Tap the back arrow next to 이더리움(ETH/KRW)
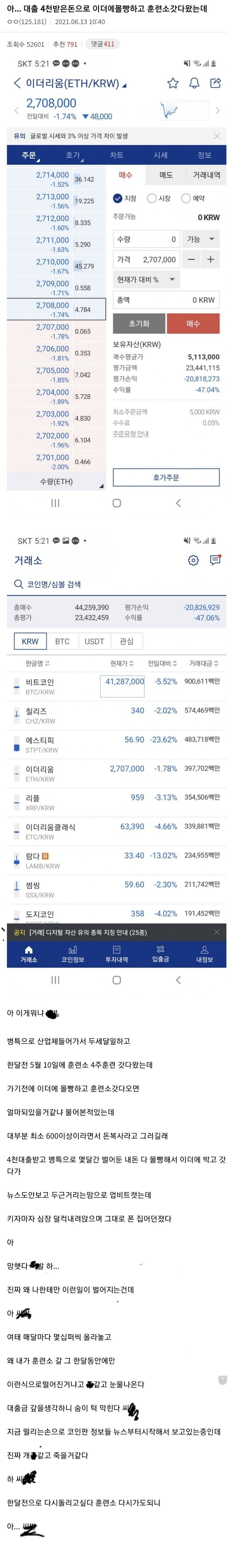 (x=17, y=83)
